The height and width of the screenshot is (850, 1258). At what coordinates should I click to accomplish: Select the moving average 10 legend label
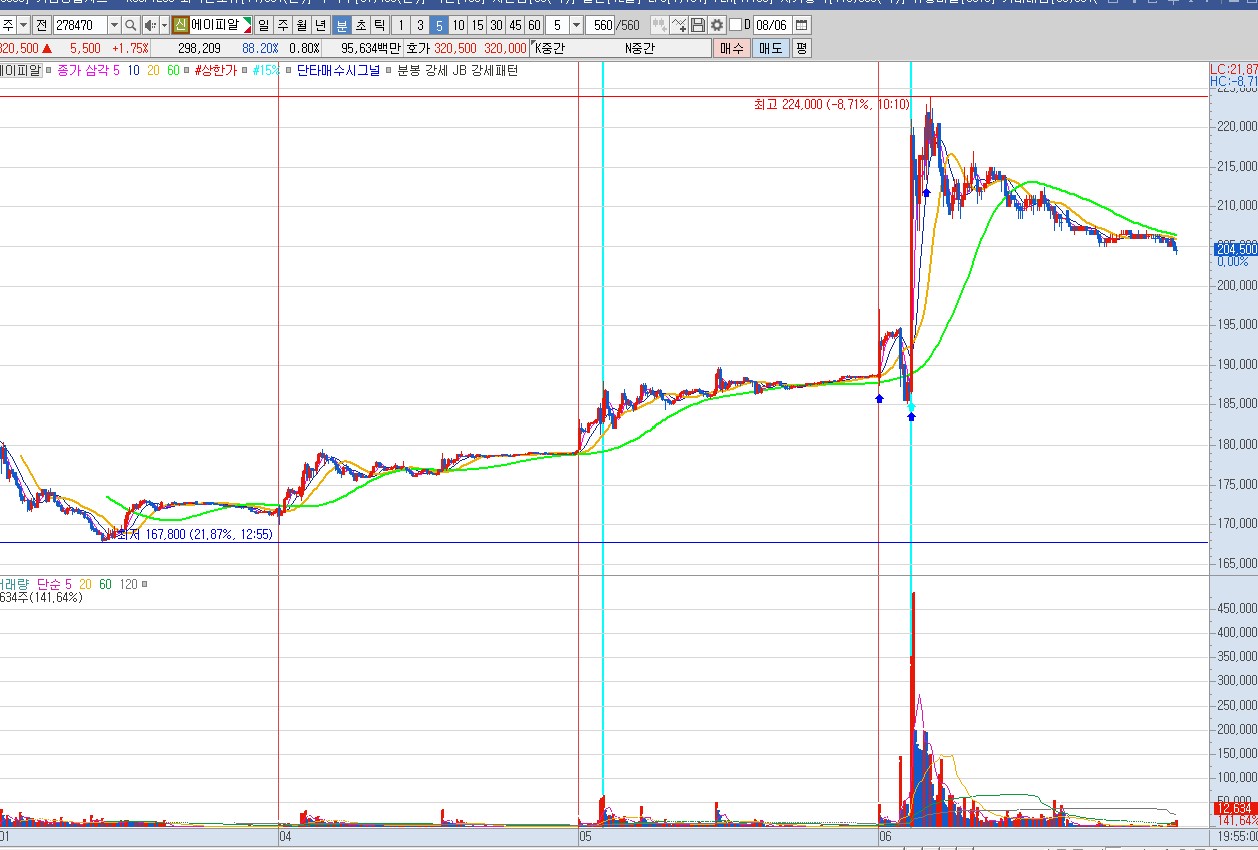pos(133,71)
